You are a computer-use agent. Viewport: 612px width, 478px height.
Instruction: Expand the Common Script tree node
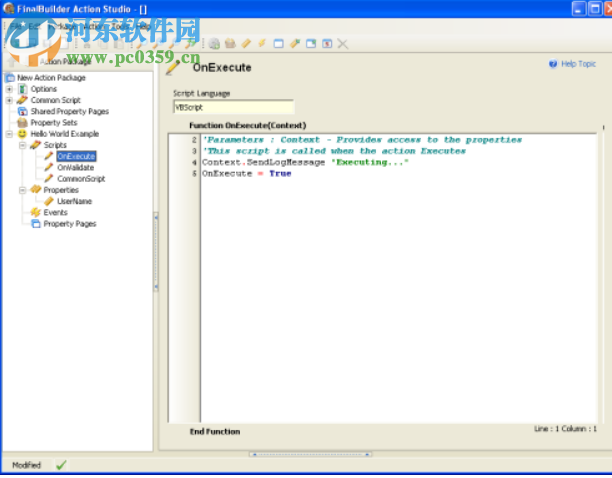9,100
